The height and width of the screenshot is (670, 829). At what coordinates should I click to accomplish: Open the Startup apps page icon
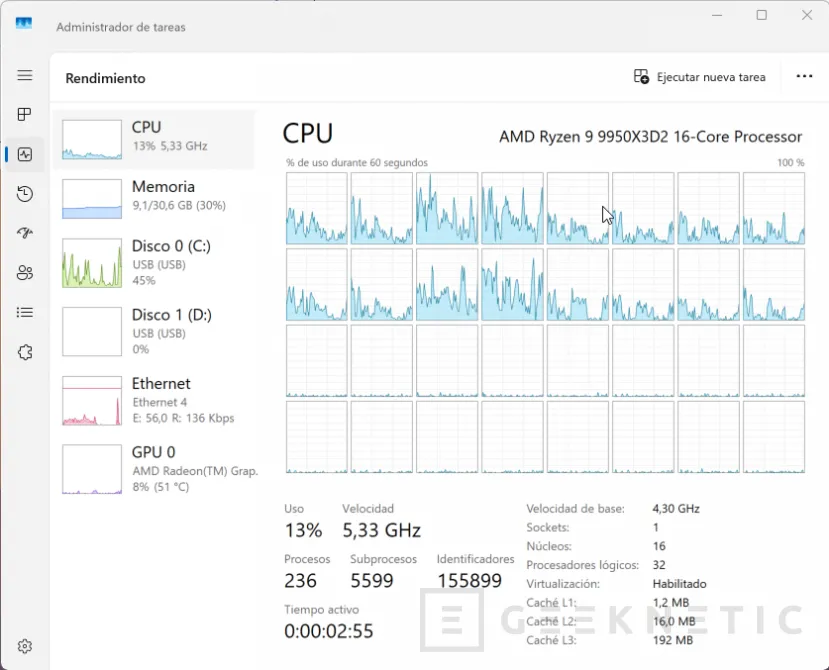(25, 233)
